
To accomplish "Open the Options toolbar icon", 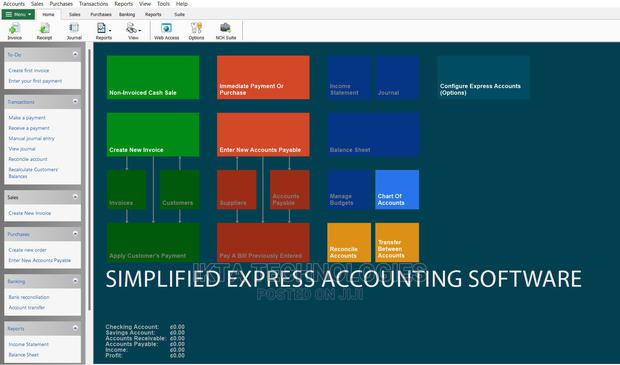I will pyautogui.click(x=196, y=31).
